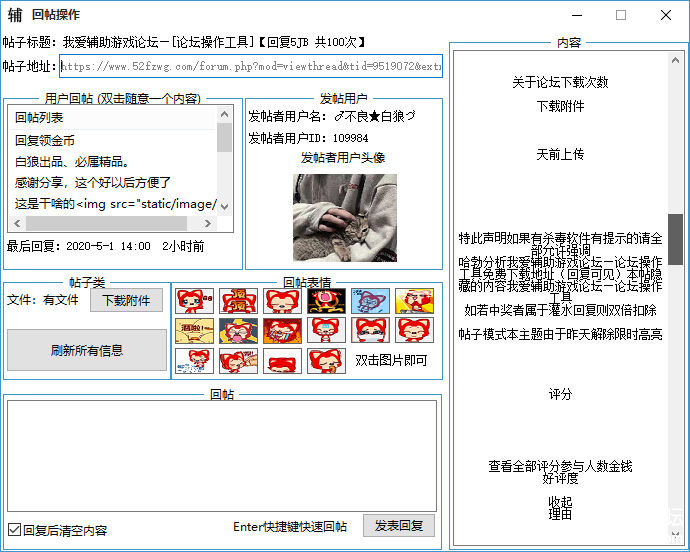Screen dimensions: 690x552
Task: Select the first emoticon in 回帖表情 panel
Action: click(194, 301)
